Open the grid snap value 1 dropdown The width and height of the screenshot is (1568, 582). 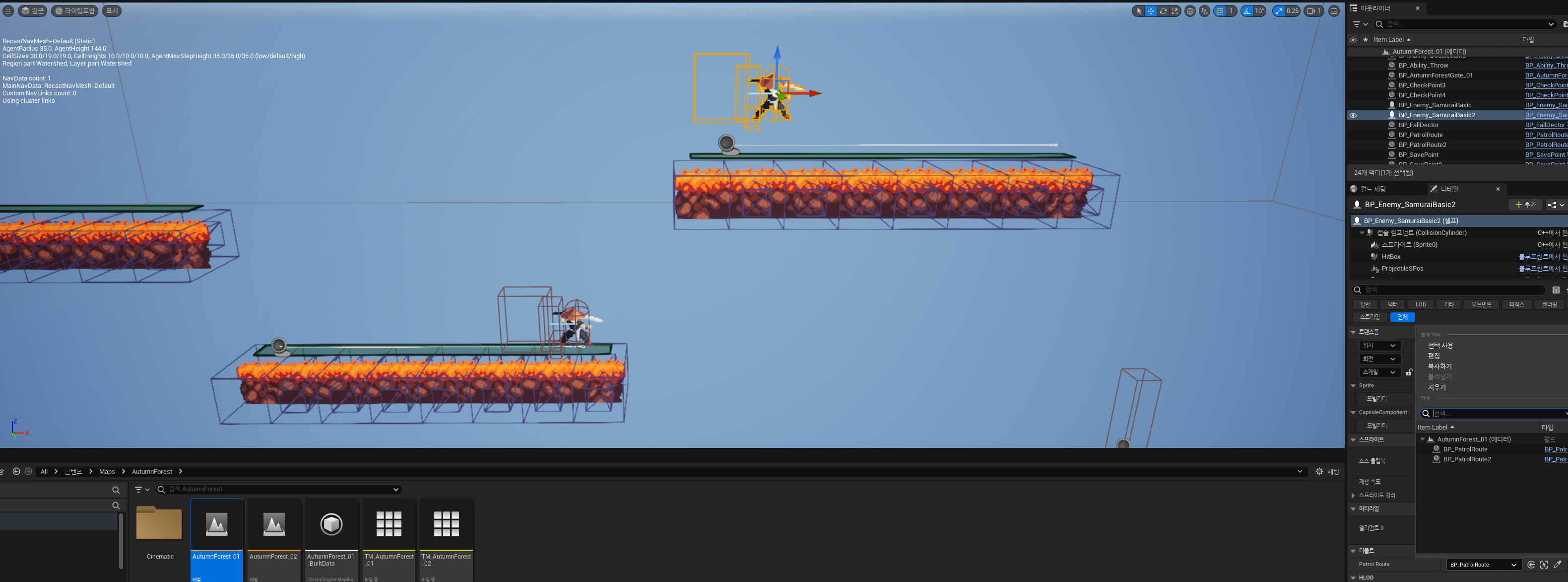(1231, 11)
